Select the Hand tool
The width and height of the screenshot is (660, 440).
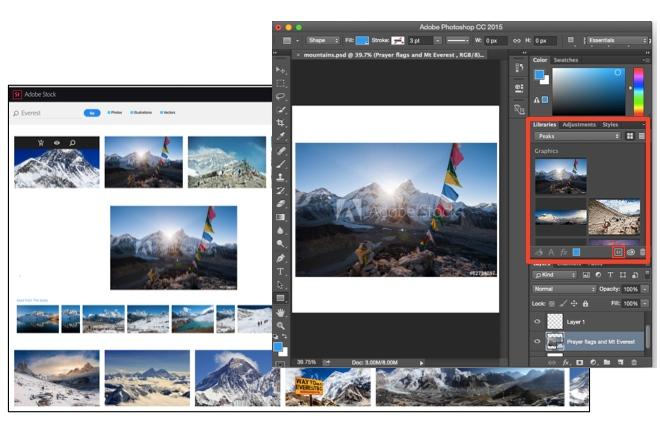pos(280,312)
